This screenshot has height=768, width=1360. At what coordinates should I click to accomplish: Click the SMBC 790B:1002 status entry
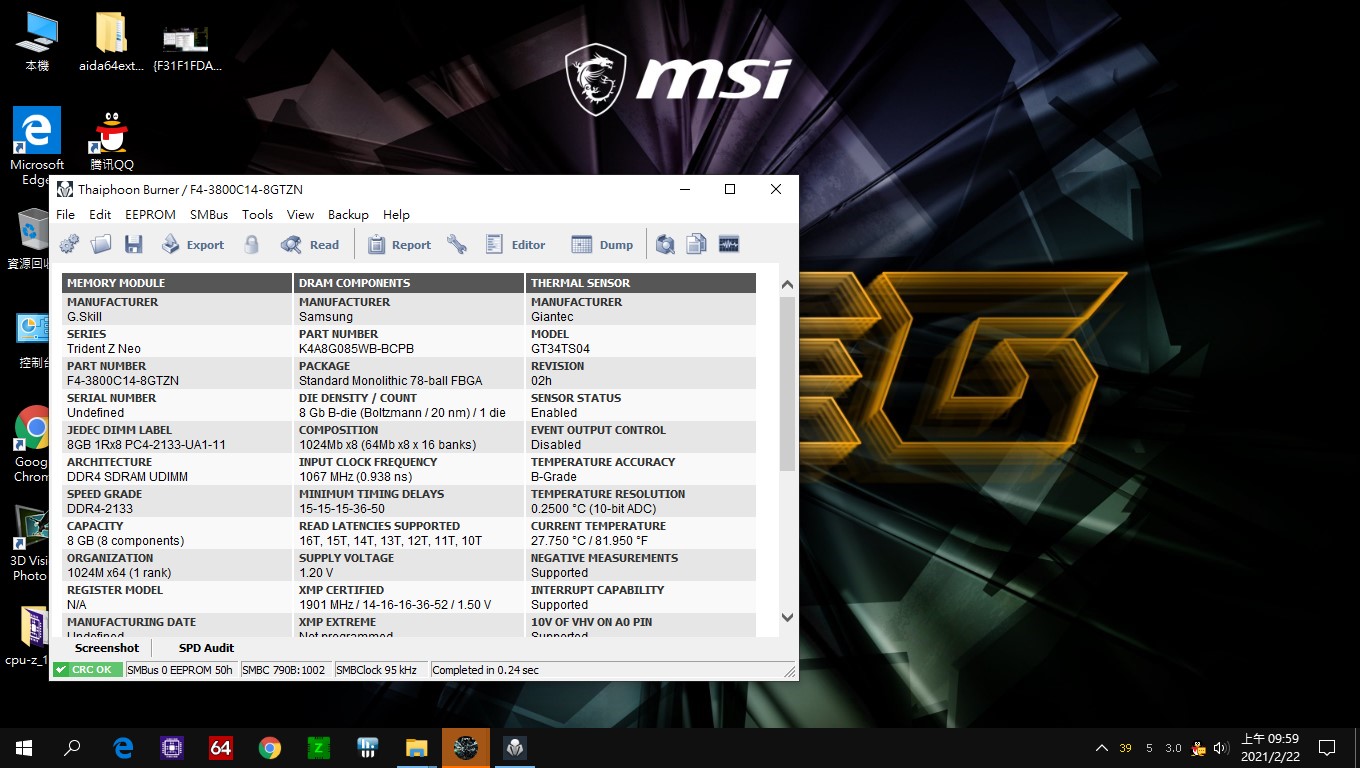285,670
